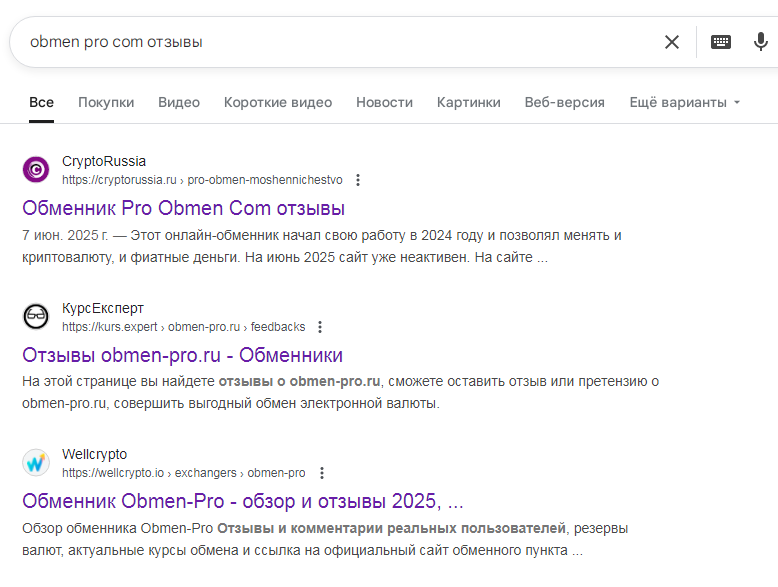
Task: Open the three-dot menu for CryptoRussia result
Action: [358, 180]
